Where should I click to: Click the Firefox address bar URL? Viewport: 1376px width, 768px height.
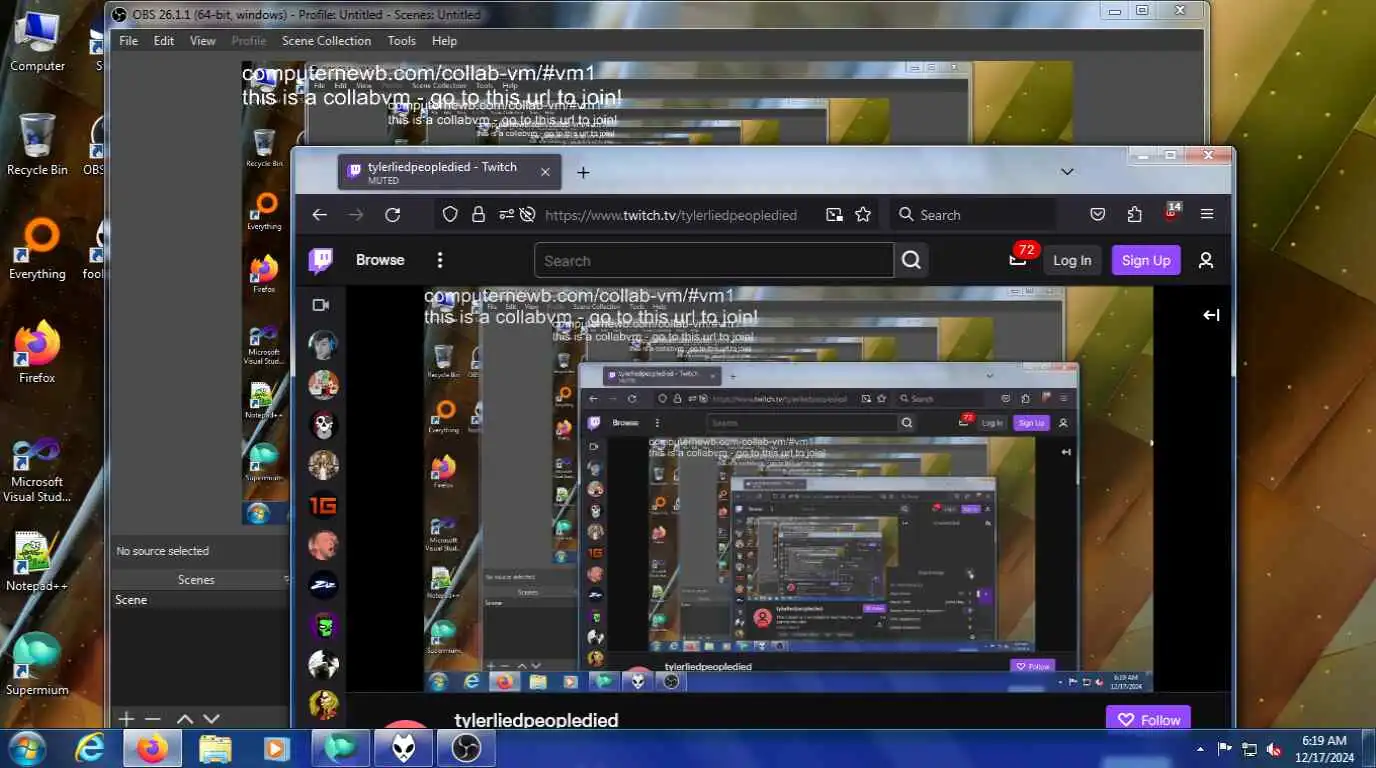tap(671, 215)
